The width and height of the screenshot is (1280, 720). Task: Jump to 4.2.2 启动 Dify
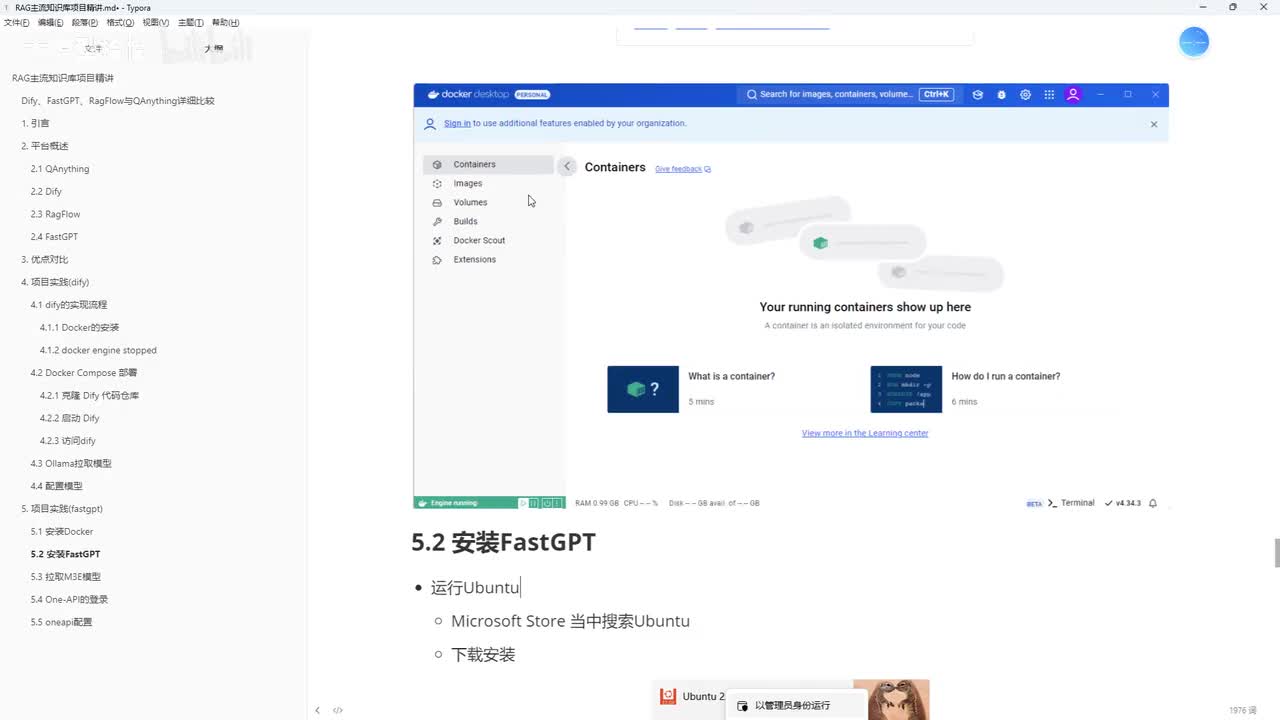click(69, 418)
